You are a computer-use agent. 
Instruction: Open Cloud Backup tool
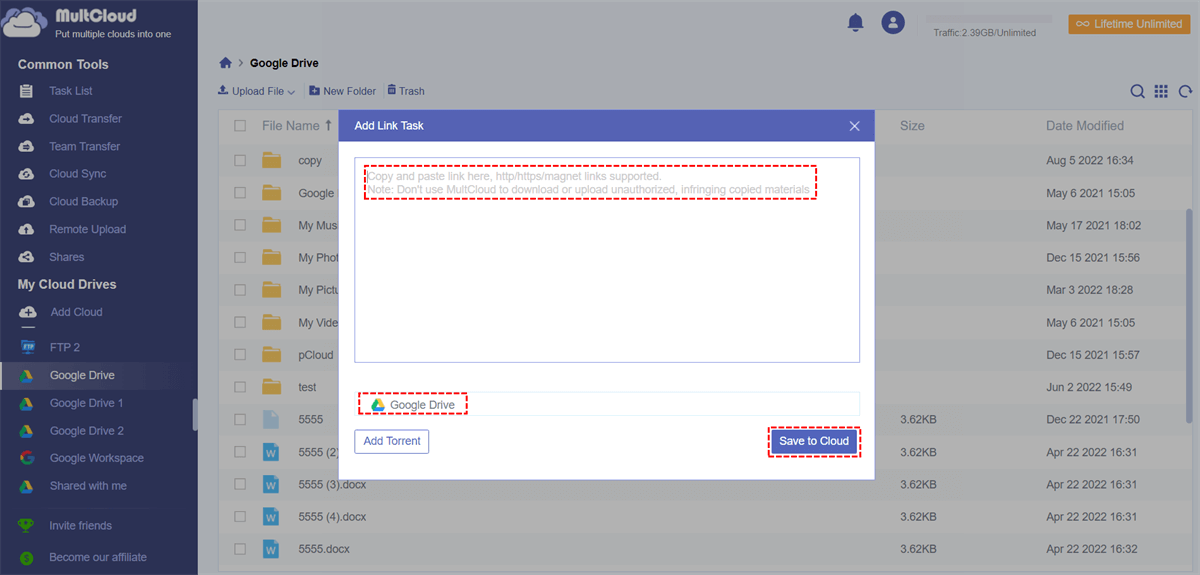[83, 201]
